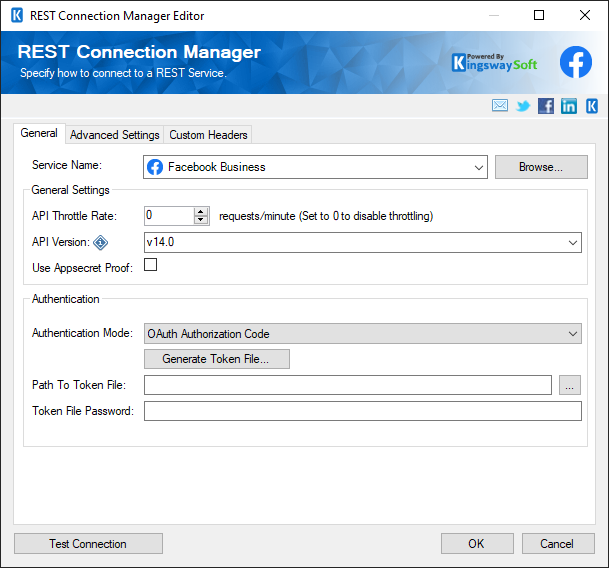
Task: Increase the API Throttle Rate value
Action: click(x=201, y=212)
